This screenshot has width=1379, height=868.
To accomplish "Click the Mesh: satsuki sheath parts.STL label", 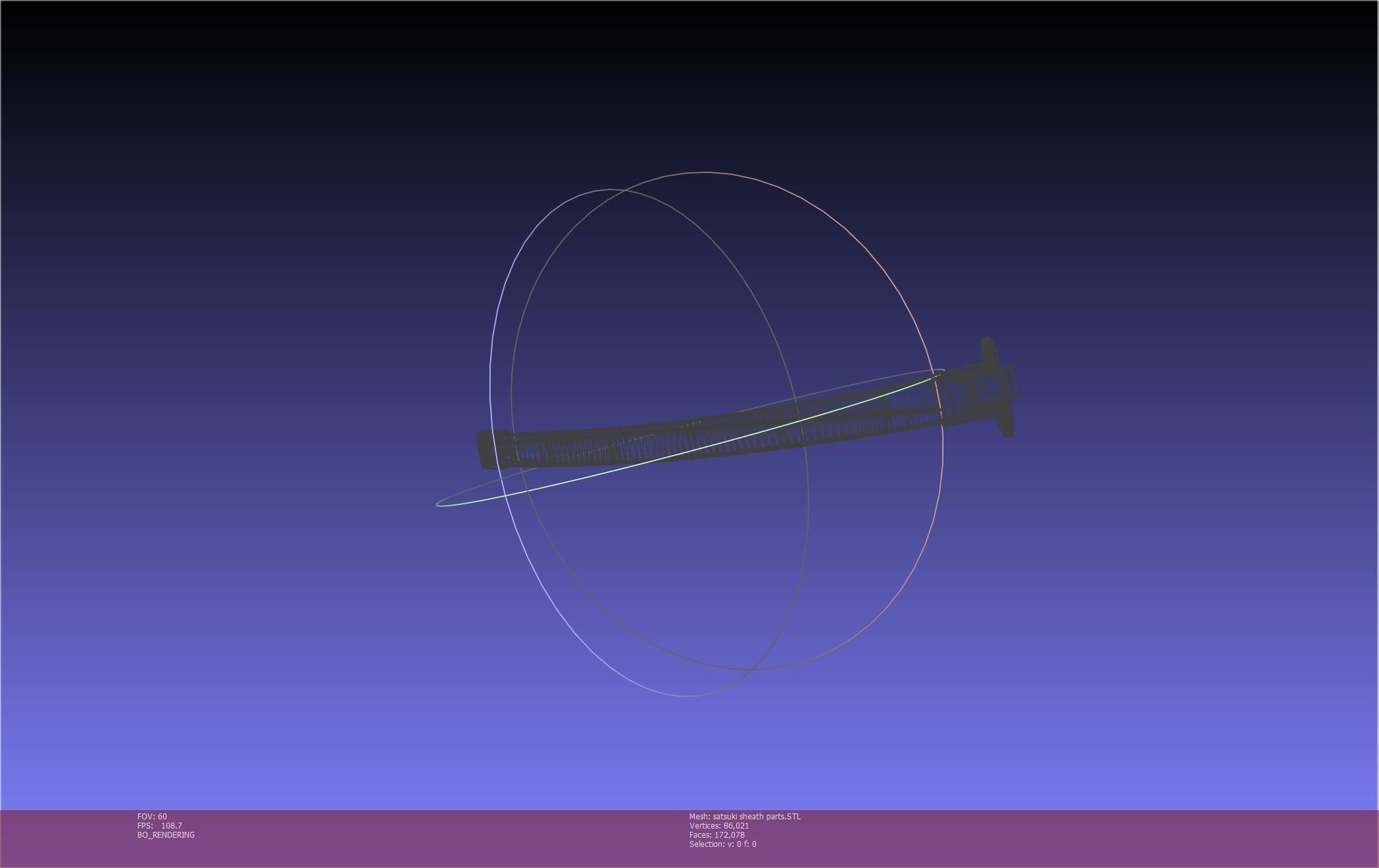I will click(x=745, y=817).
